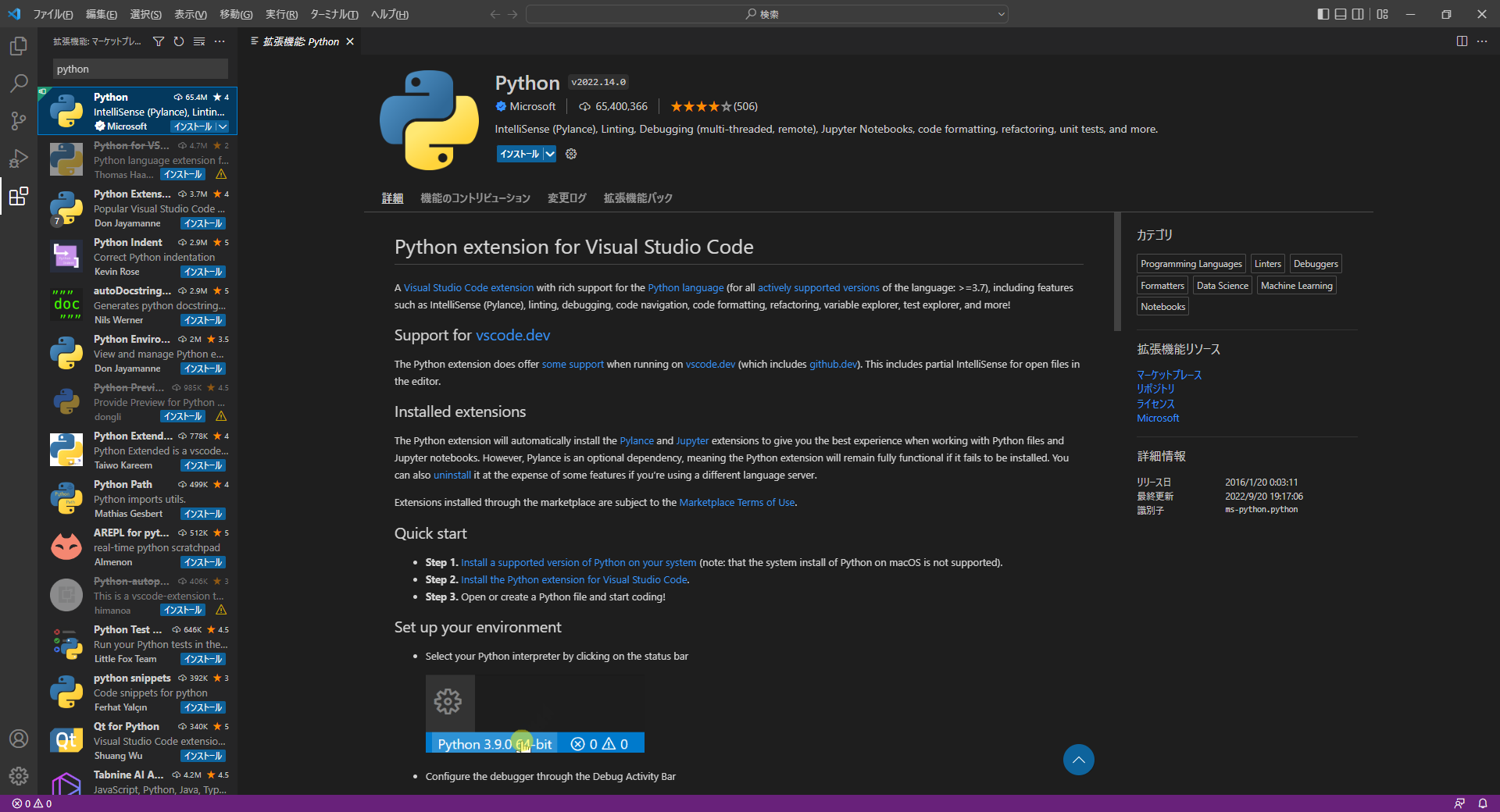Go forward with the navigation arrow
Image resolution: width=1500 pixels, height=812 pixels.
click(x=512, y=14)
